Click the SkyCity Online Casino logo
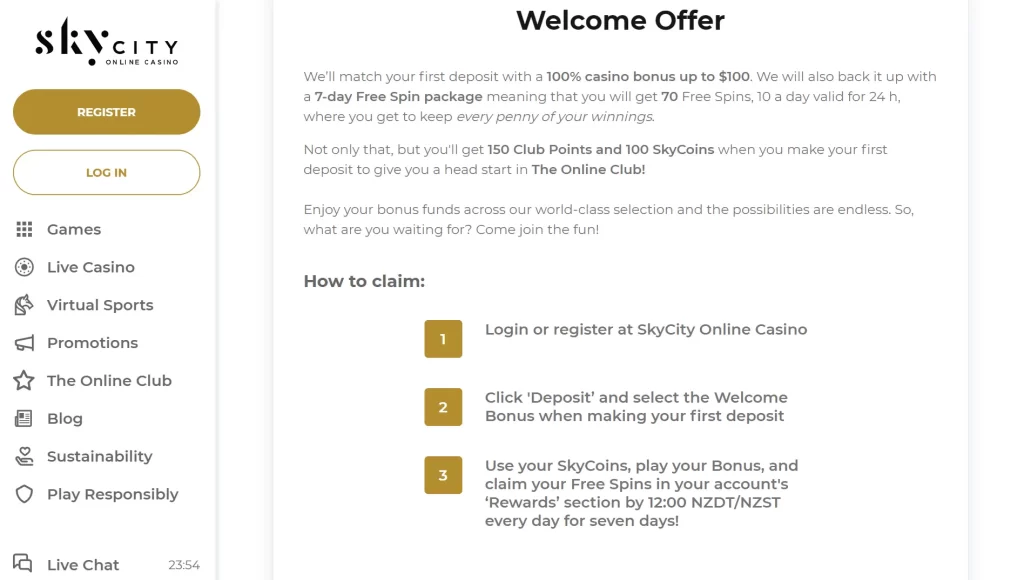 click(x=106, y=43)
